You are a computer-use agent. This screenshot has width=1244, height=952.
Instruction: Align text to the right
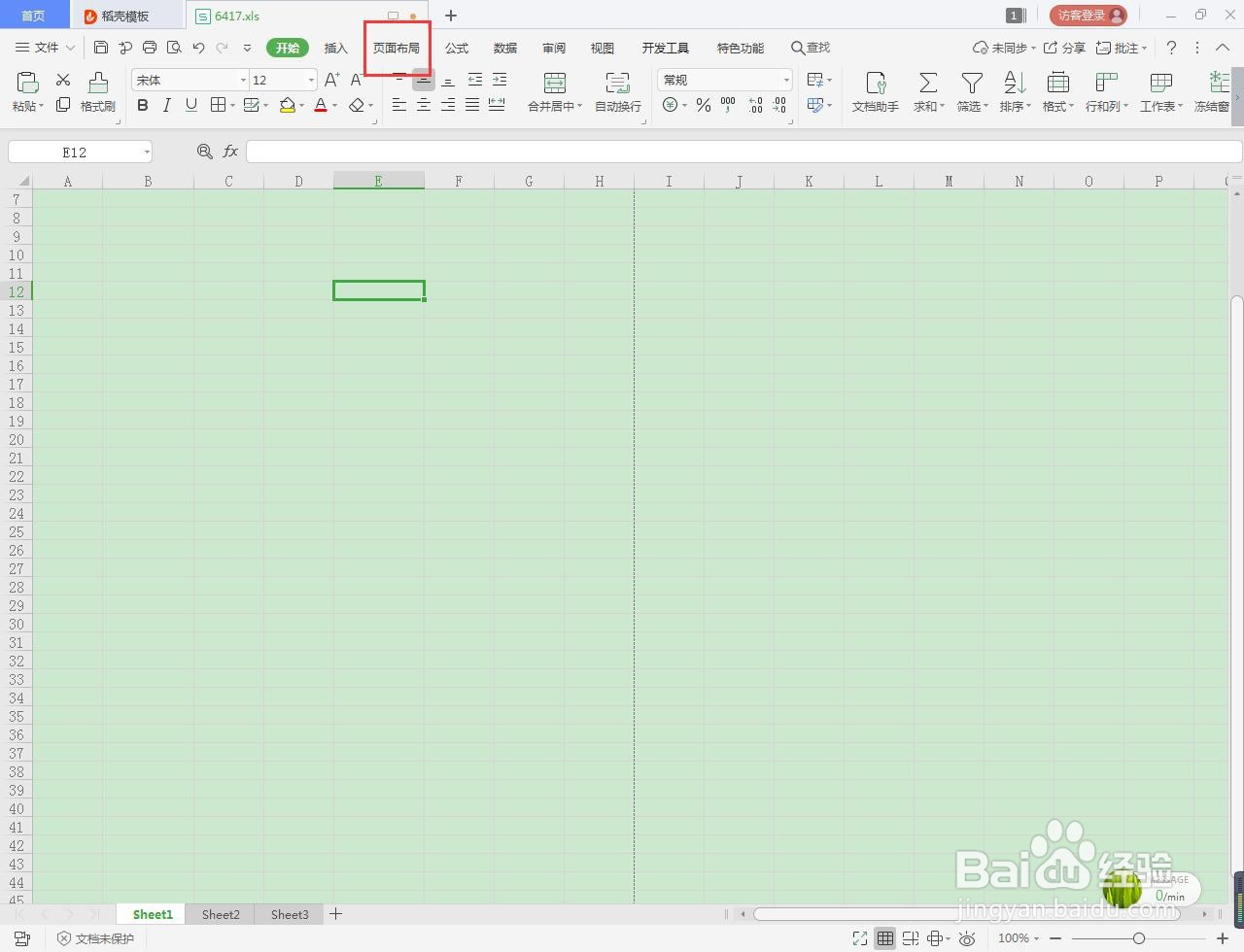(448, 105)
